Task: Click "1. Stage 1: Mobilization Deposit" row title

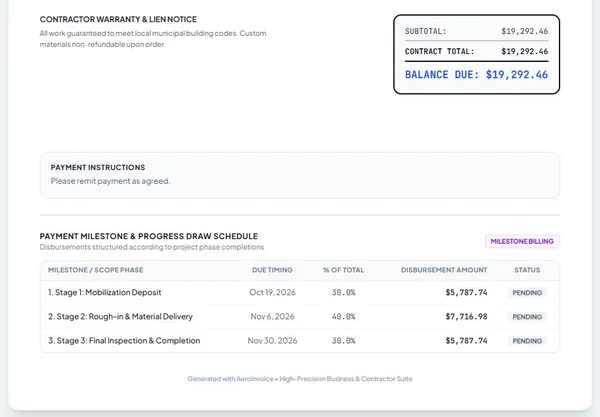Action: coord(104,292)
